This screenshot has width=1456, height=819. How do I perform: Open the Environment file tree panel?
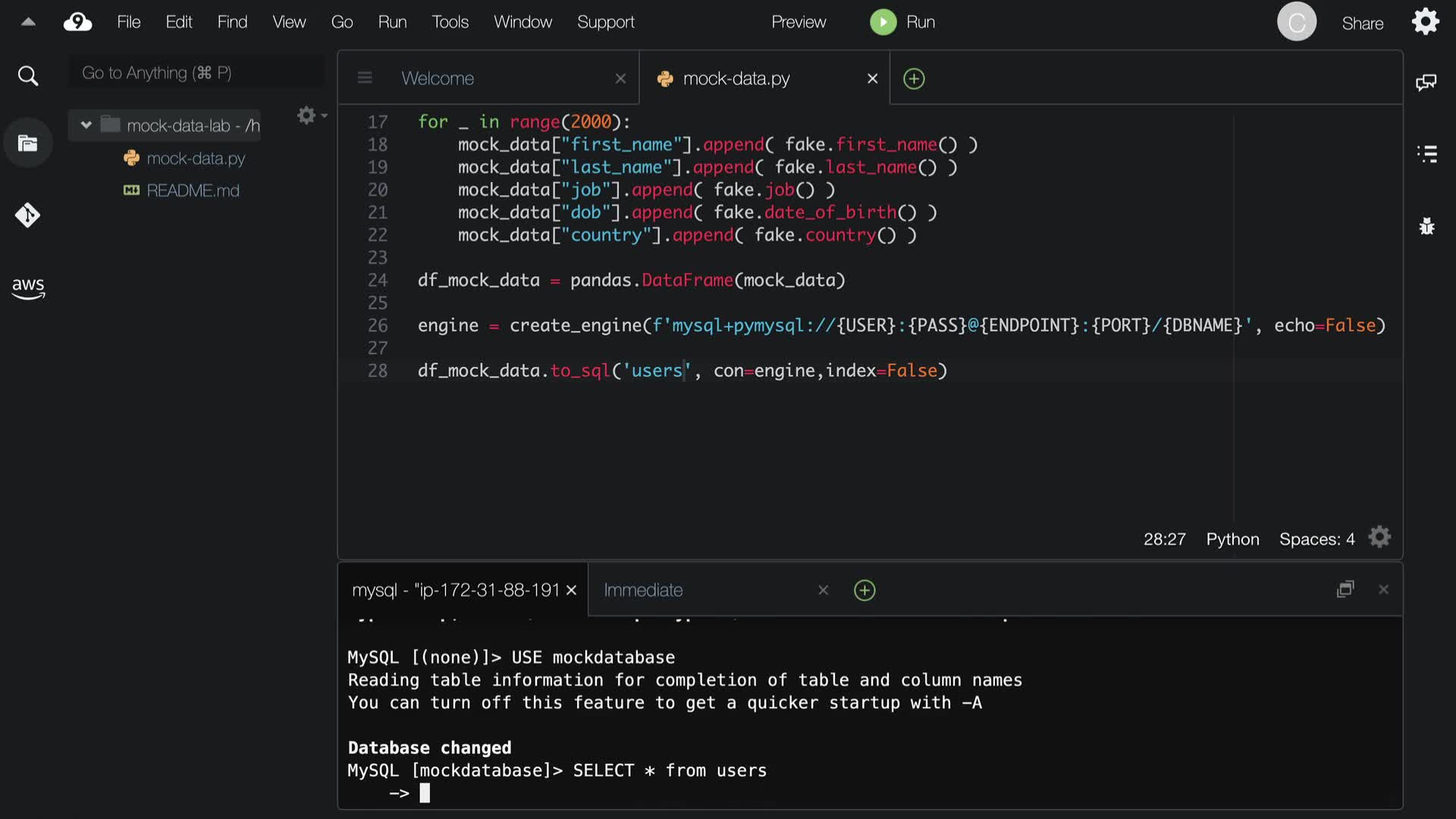pos(28,143)
